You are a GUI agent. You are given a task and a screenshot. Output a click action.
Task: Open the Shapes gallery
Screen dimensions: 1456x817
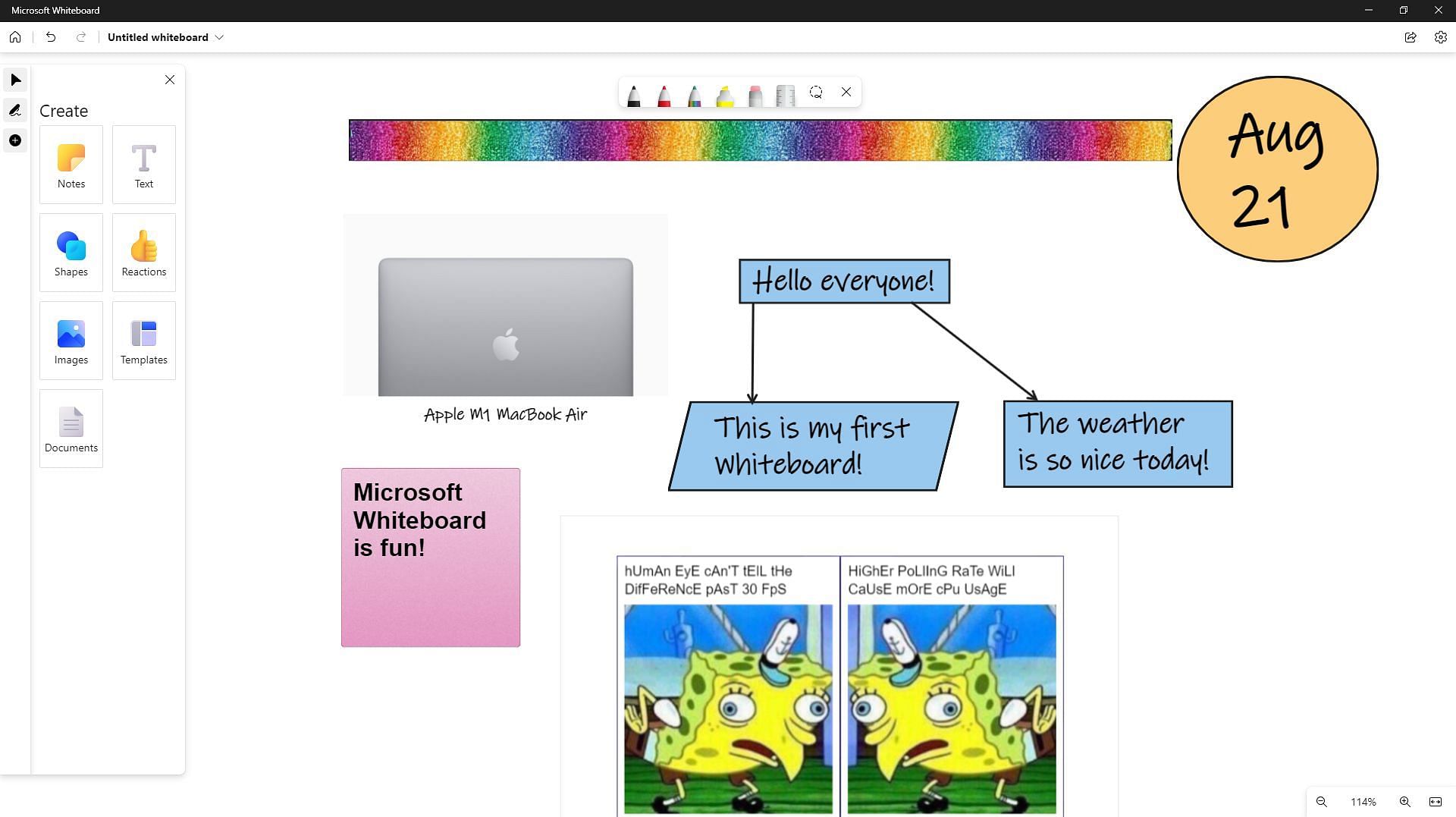pyautogui.click(x=71, y=253)
